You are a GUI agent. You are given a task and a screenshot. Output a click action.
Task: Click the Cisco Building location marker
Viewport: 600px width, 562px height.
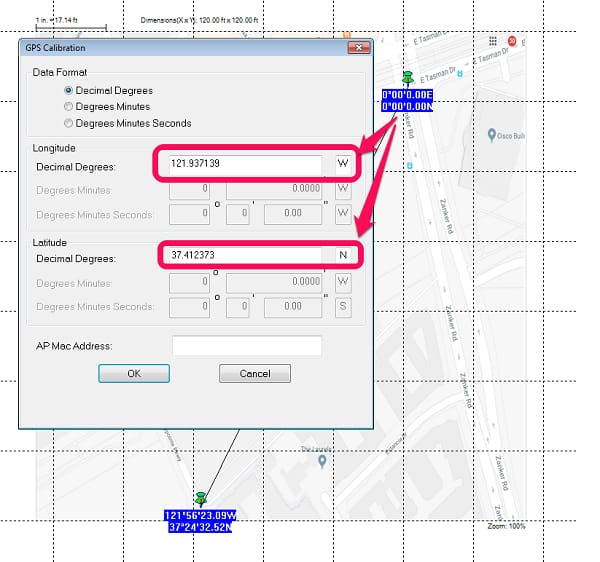(491, 134)
